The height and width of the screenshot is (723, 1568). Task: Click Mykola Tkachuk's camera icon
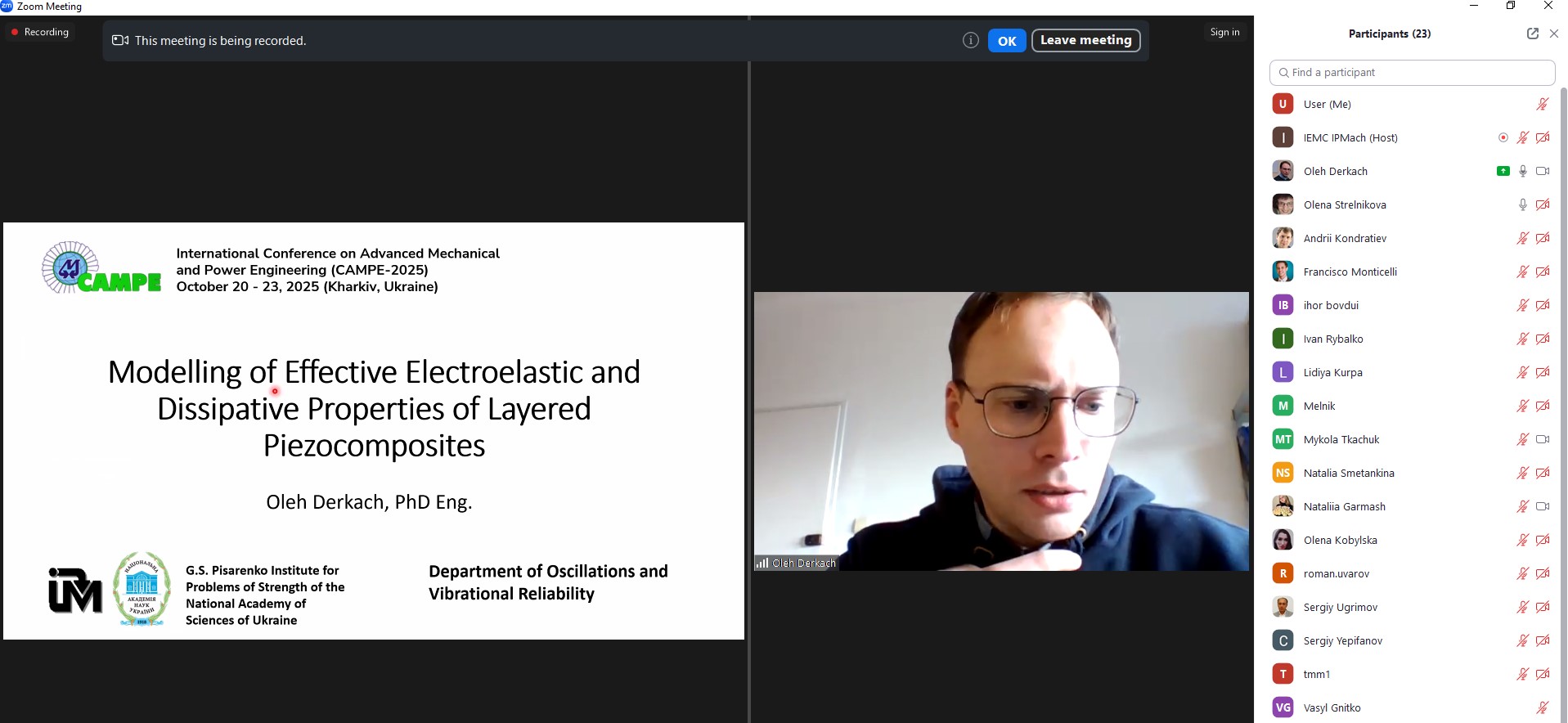1542,439
